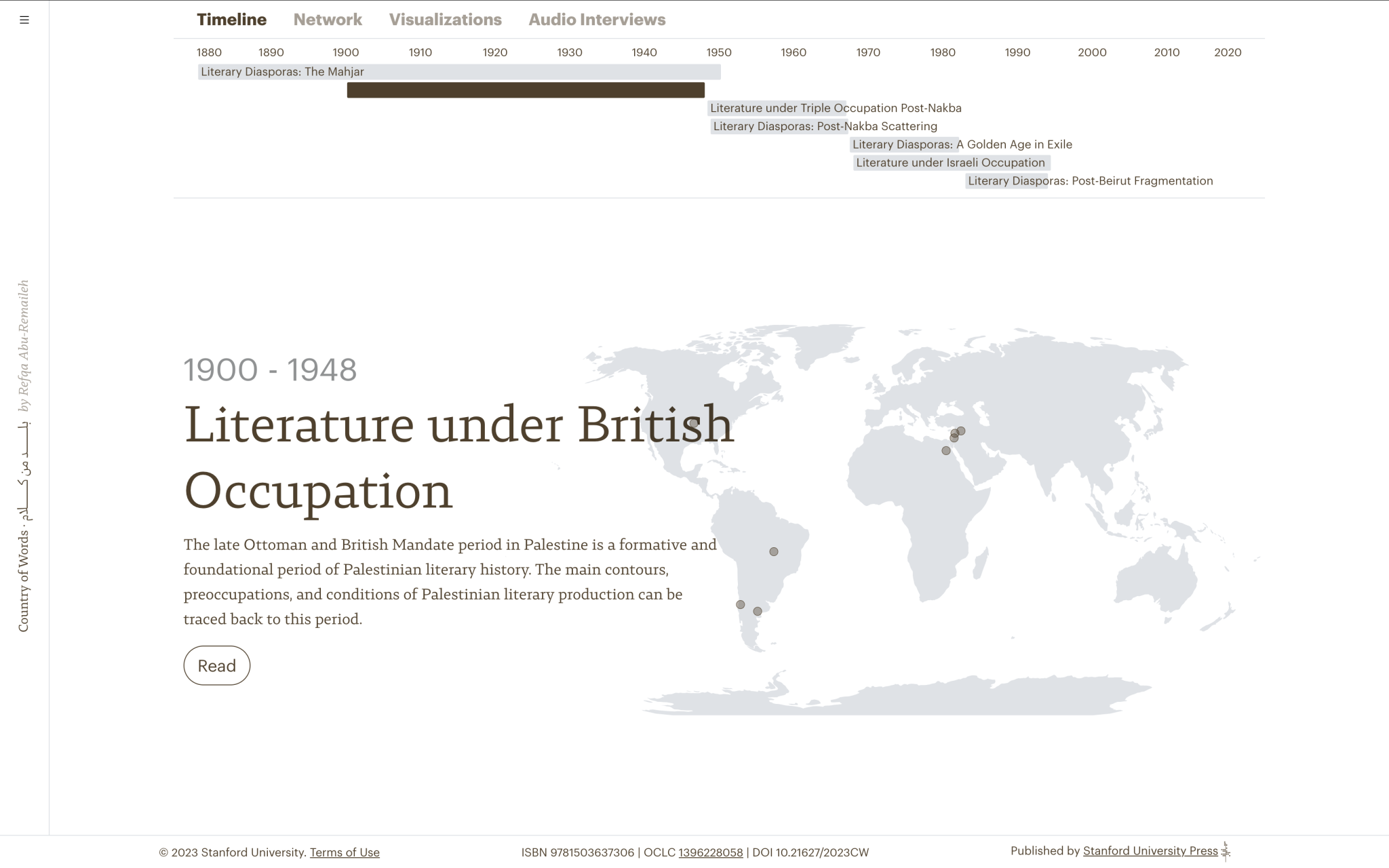Image resolution: width=1389 pixels, height=868 pixels.
Task: Open the Network tab
Action: point(328,20)
